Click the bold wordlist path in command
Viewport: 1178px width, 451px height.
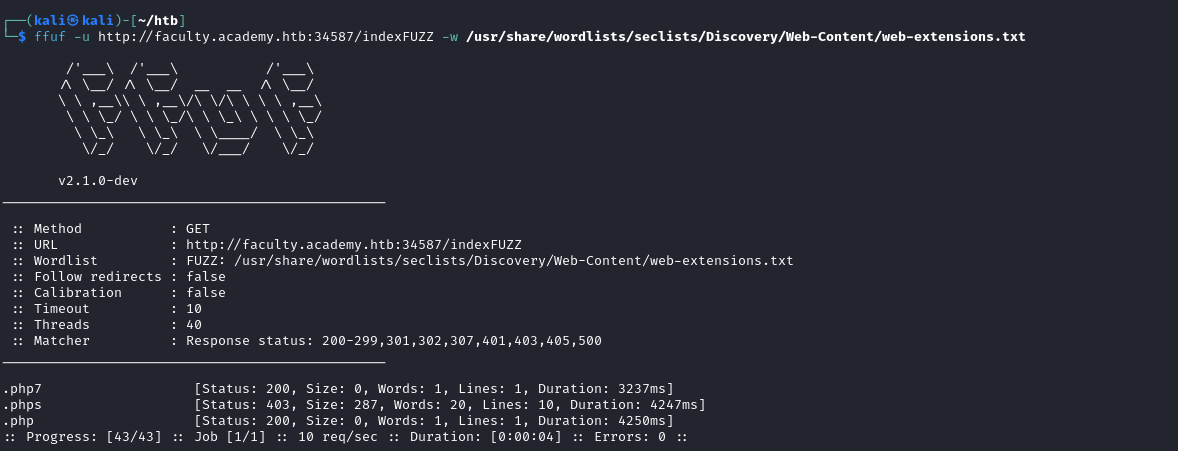click(x=745, y=37)
